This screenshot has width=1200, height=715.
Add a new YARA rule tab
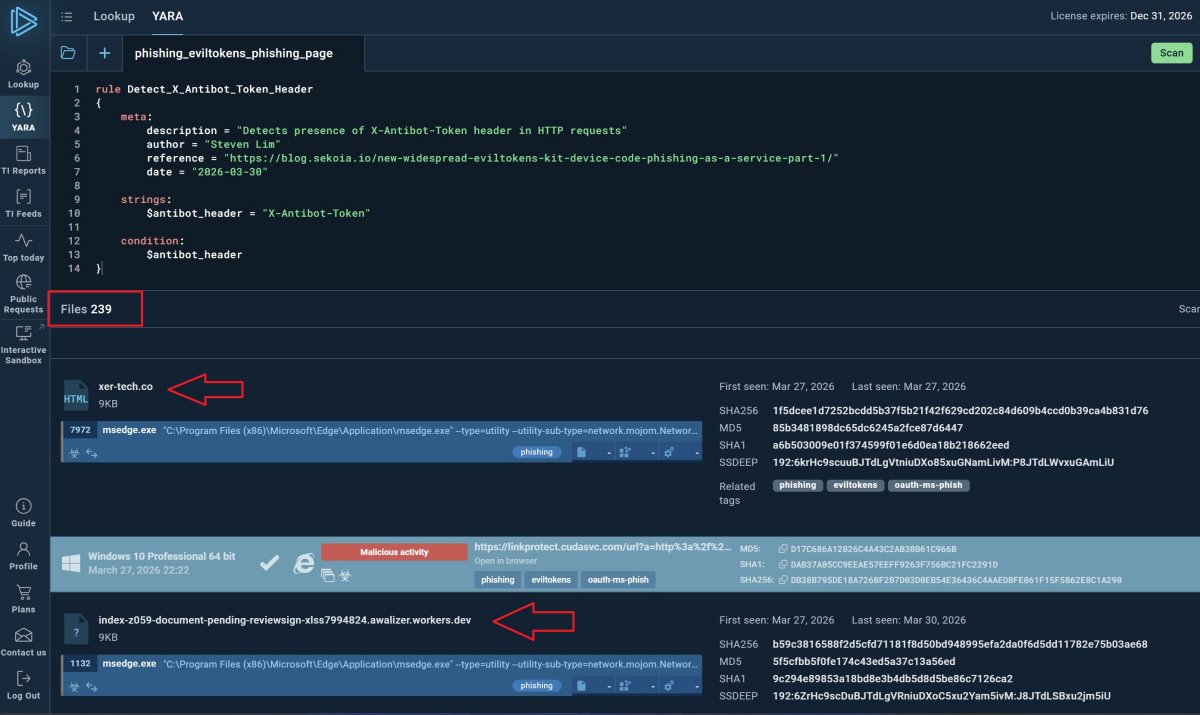[x=104, y=53]
